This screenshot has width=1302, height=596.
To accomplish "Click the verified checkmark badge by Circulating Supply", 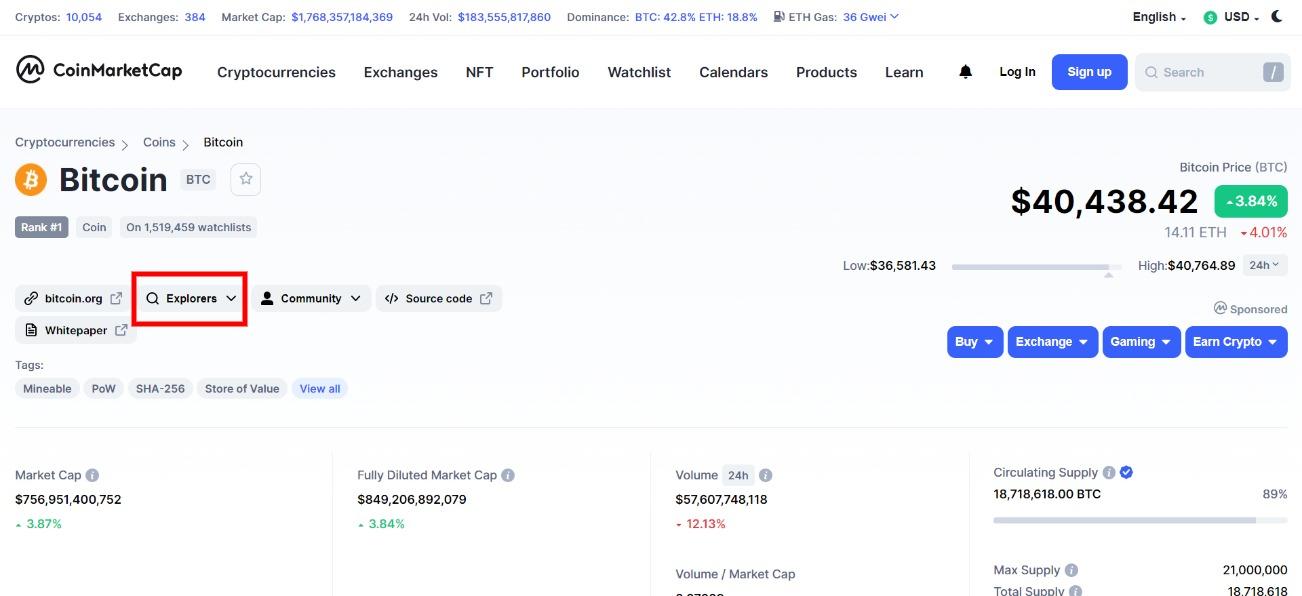I will coord(1126,473).
